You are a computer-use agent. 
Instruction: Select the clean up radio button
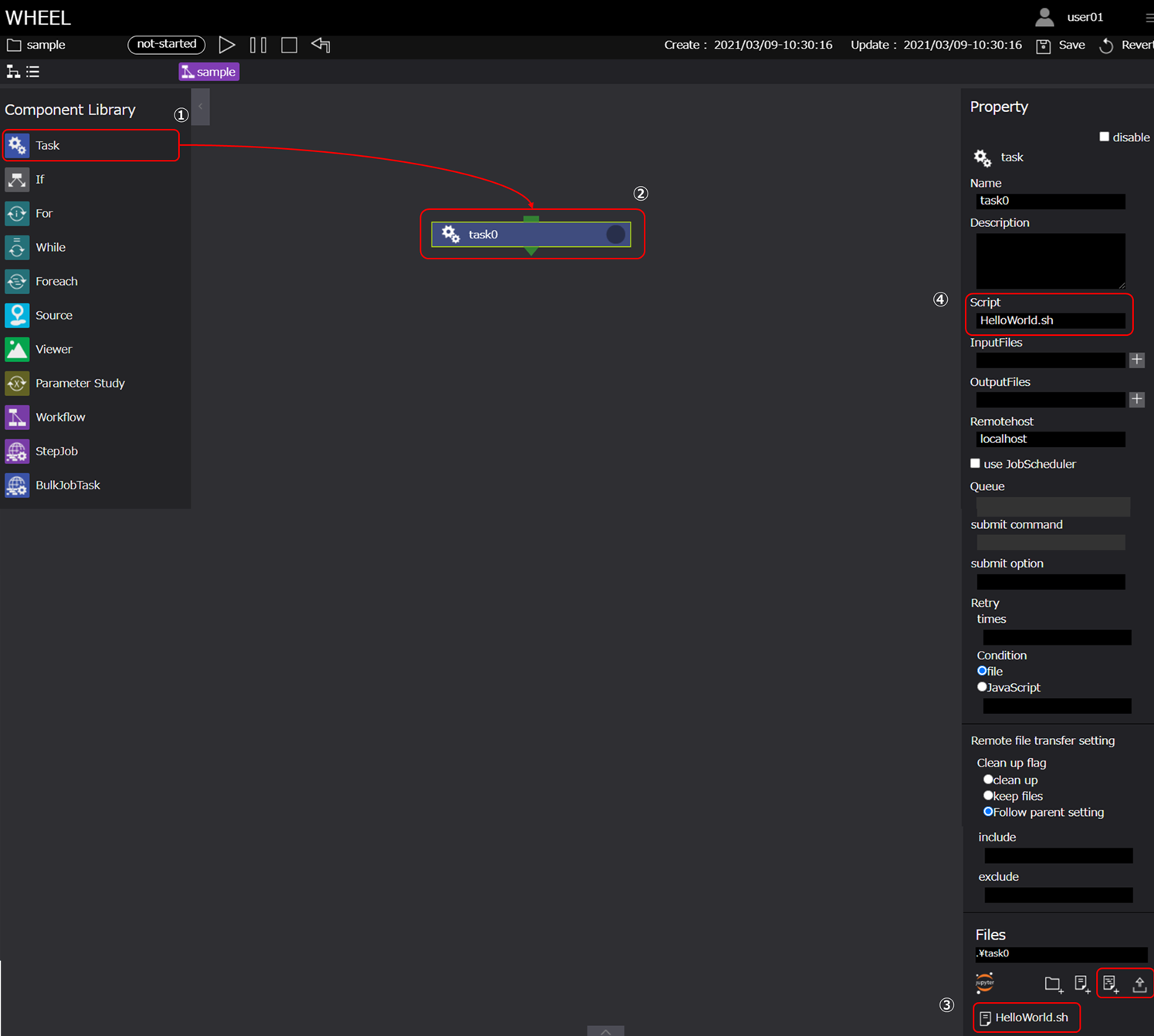click(x=987, y=780)
